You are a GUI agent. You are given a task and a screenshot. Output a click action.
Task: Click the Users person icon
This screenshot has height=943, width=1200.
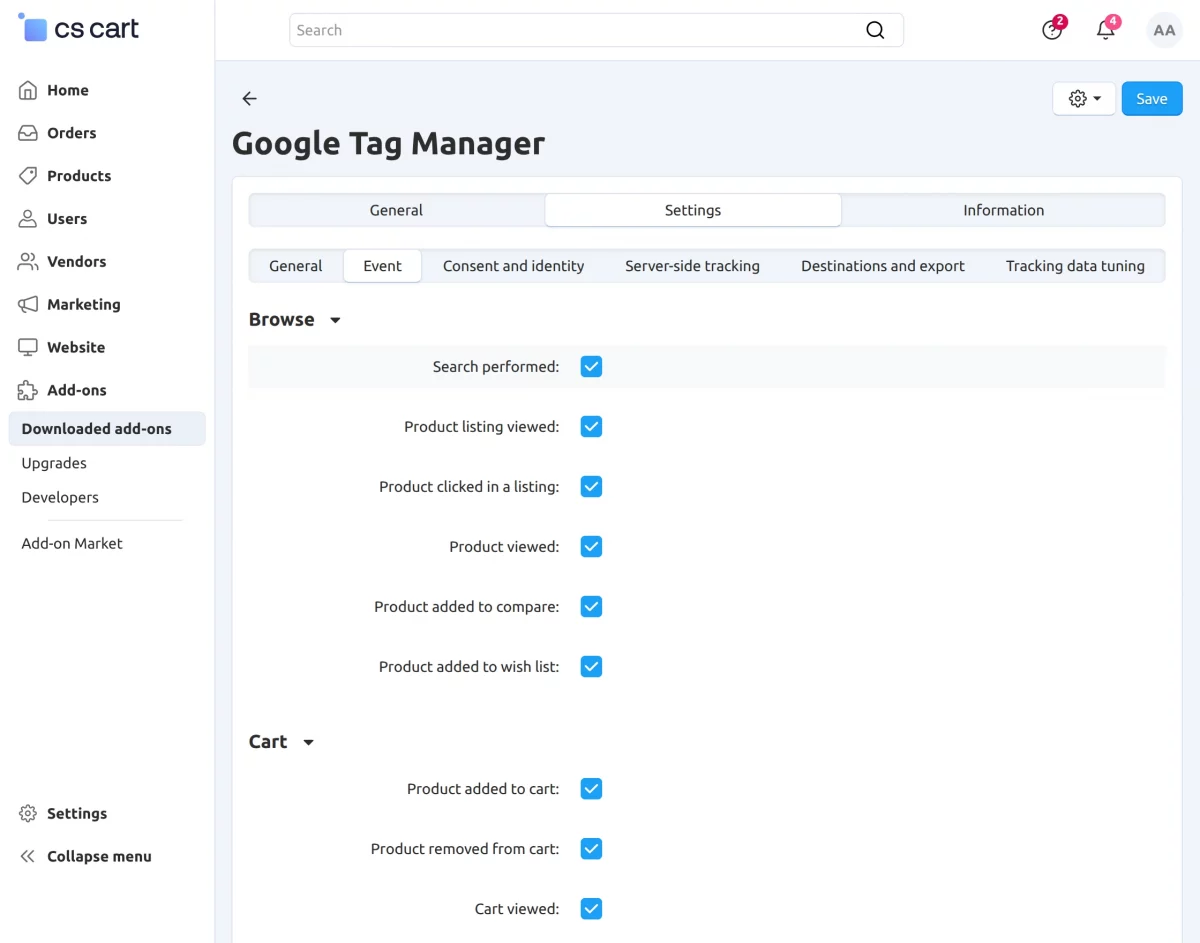click(28, 219)
